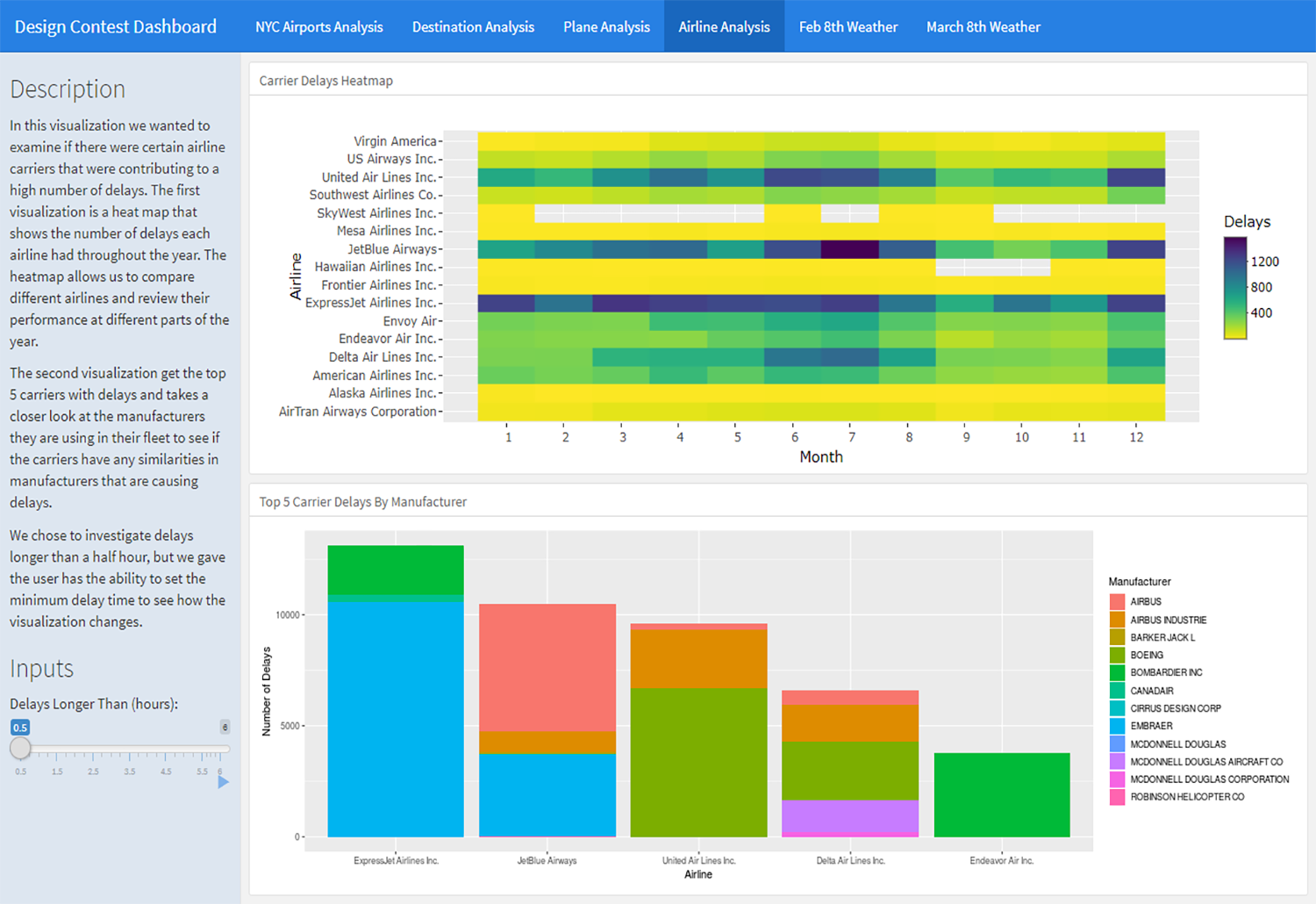Image resolution: width=1316 pixels, height=904 pixels.
Task: Select the MCDONNELL DOUGLAS AIRCRAFT CO legend swatch
Action: pyautogui.click(x=1117, y=762)
